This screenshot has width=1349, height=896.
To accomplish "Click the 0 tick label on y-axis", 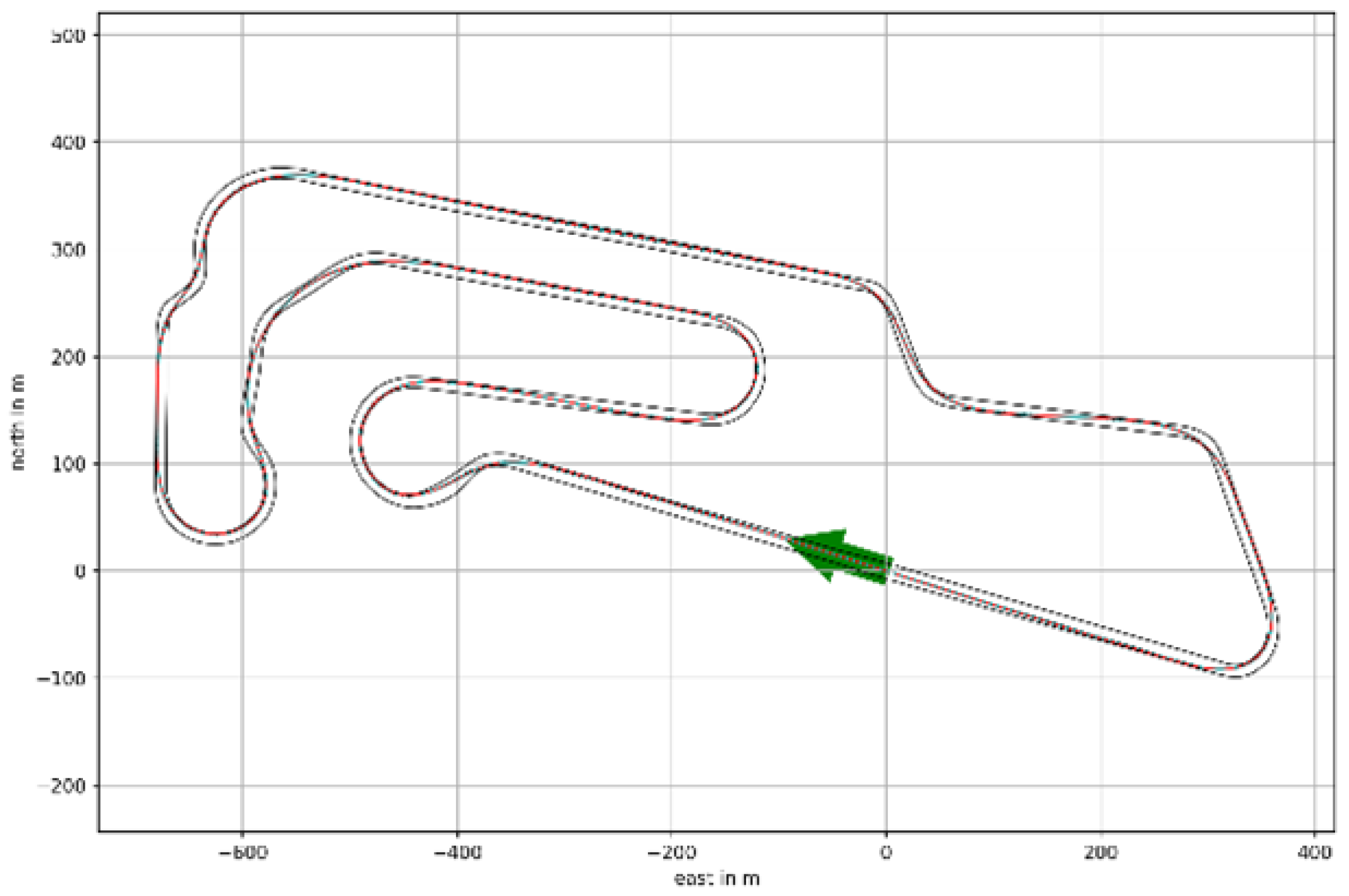I will coord(79,571).
